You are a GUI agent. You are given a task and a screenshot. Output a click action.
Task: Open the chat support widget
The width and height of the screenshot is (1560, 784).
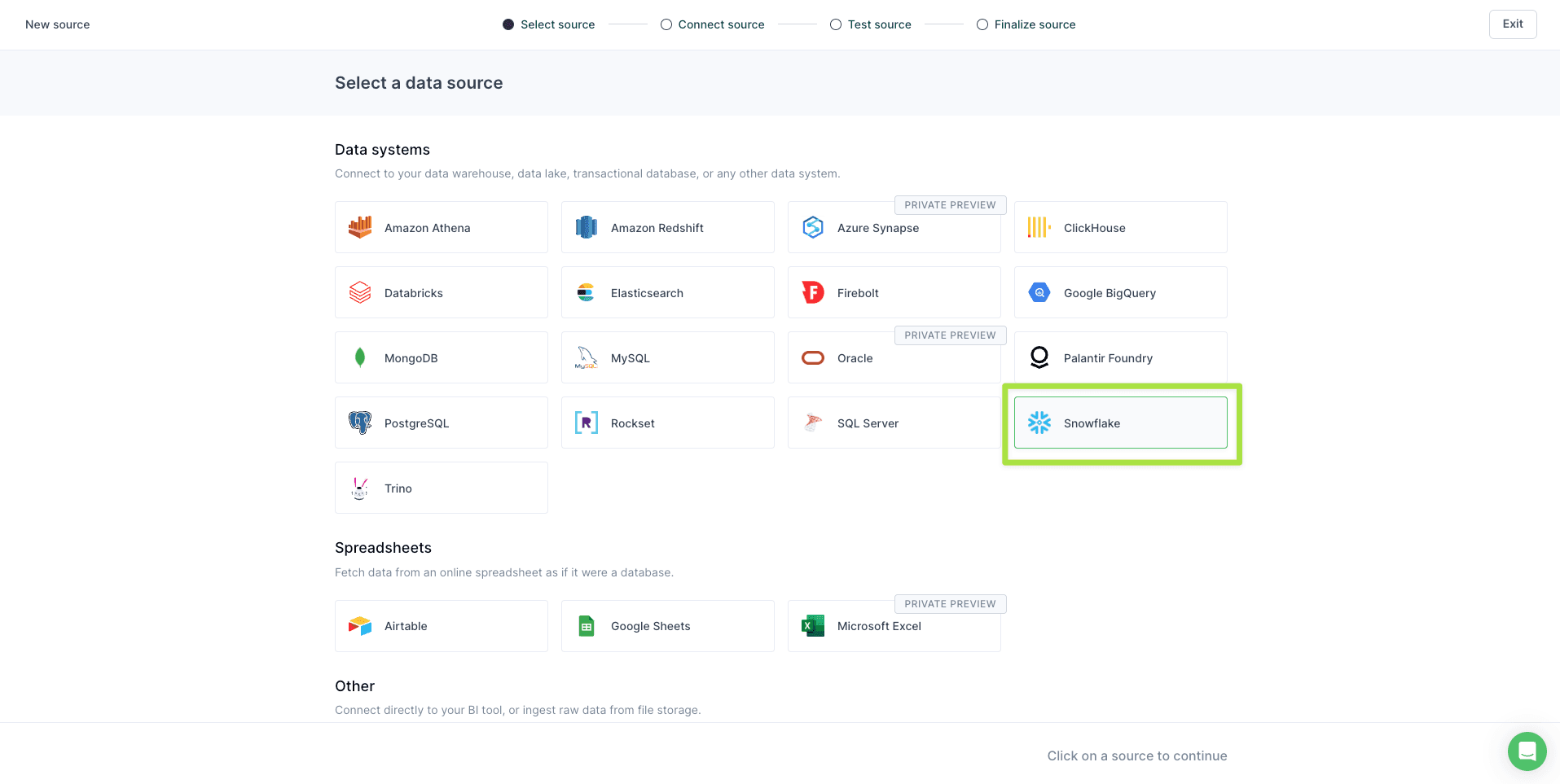(1527, 751)
